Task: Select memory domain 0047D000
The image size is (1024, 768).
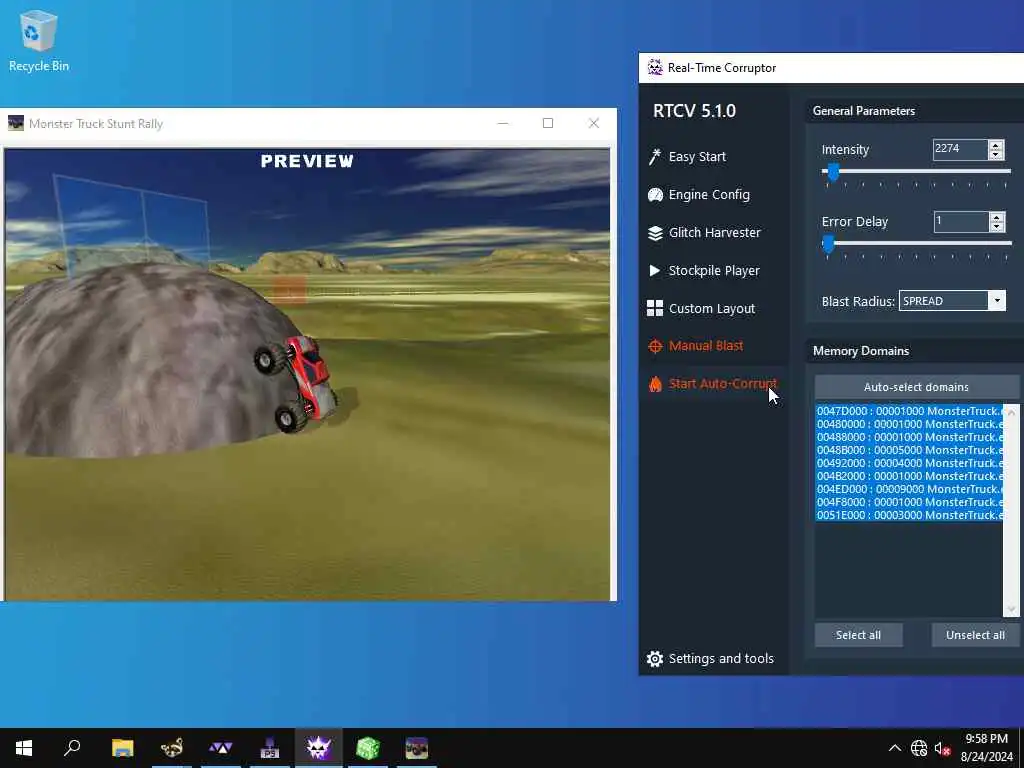Action: pos(909,411)
